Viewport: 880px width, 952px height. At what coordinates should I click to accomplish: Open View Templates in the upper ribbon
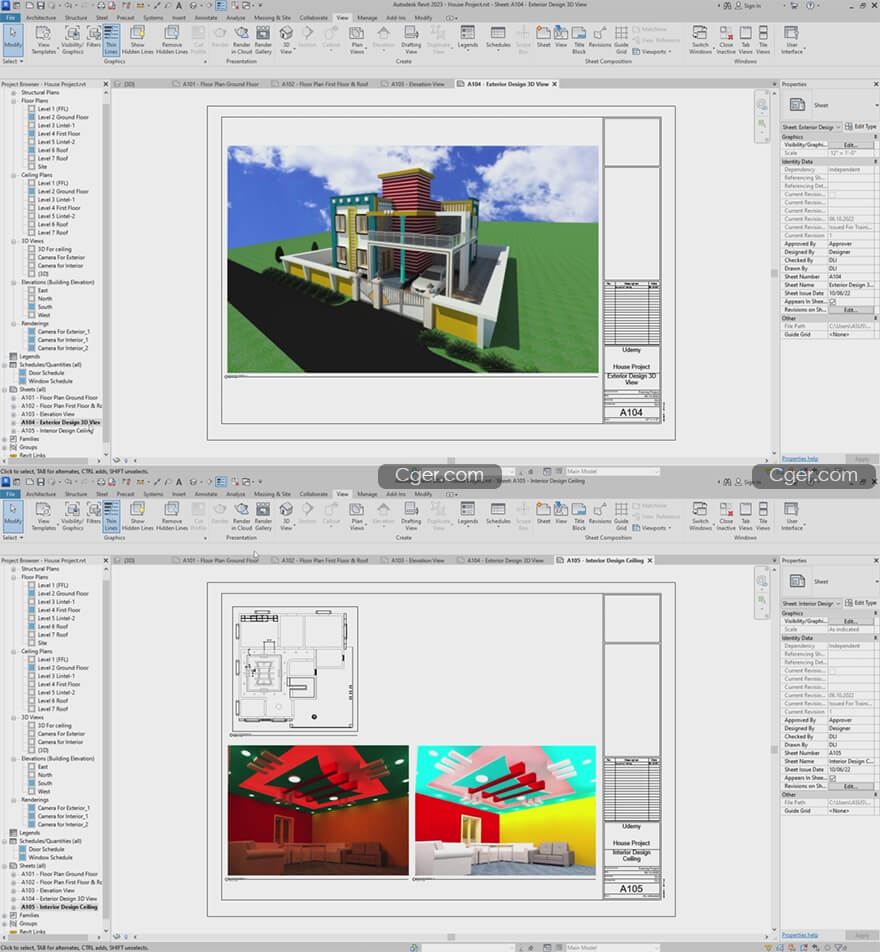[44, 40]
